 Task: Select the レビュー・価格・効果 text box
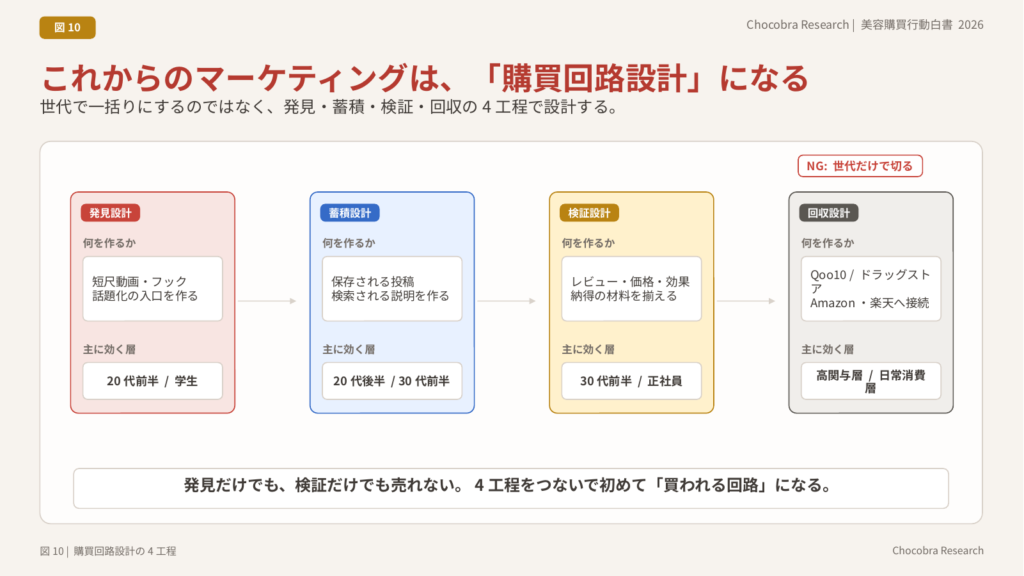point(631,289)
